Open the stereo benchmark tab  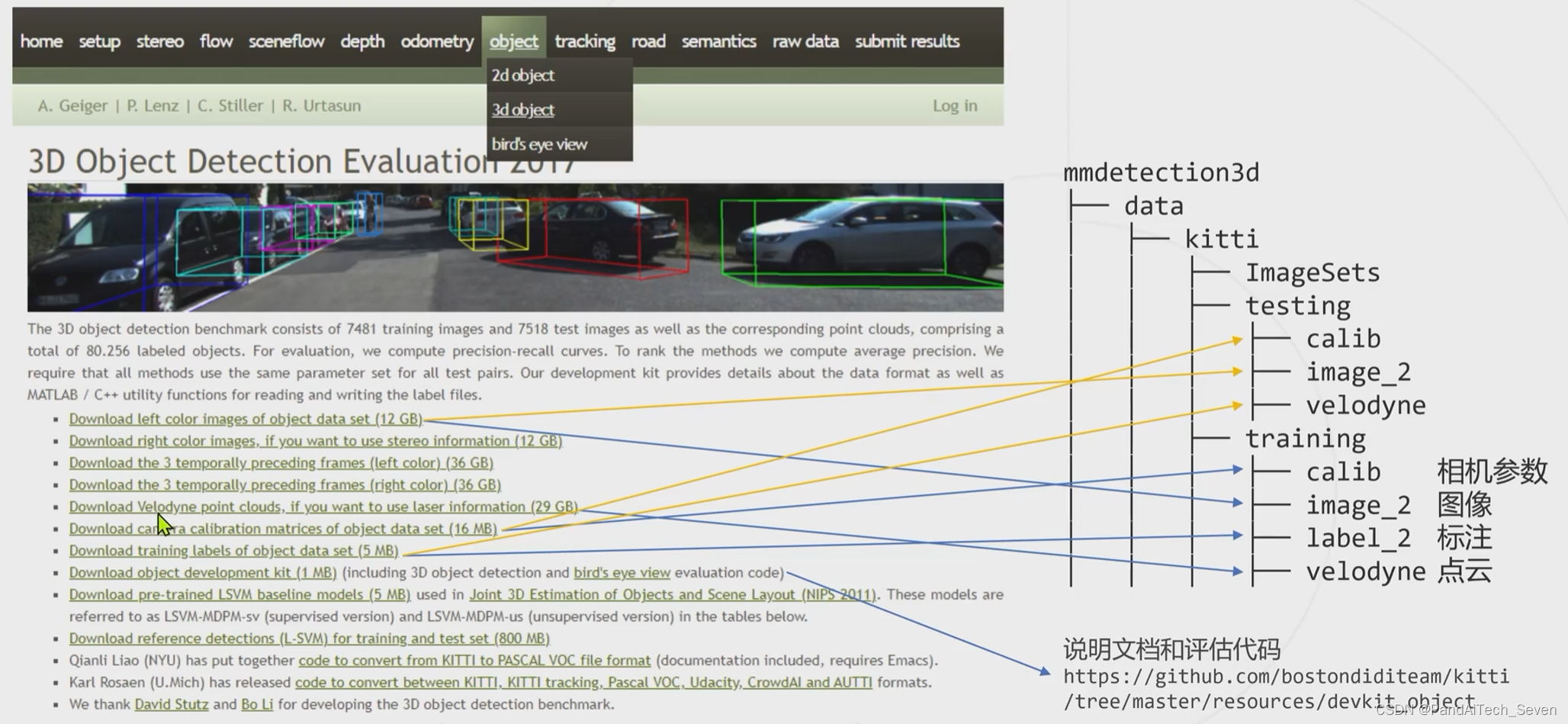[x=159, y=41]
